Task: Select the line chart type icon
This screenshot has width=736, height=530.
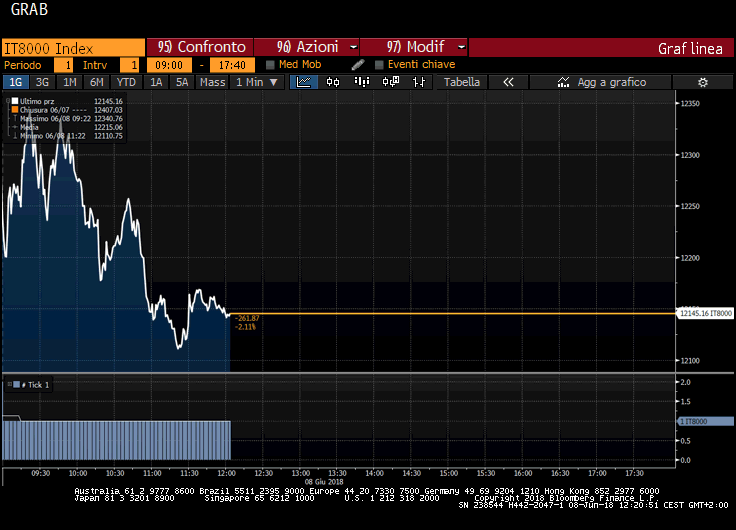Action: [304, 82]
